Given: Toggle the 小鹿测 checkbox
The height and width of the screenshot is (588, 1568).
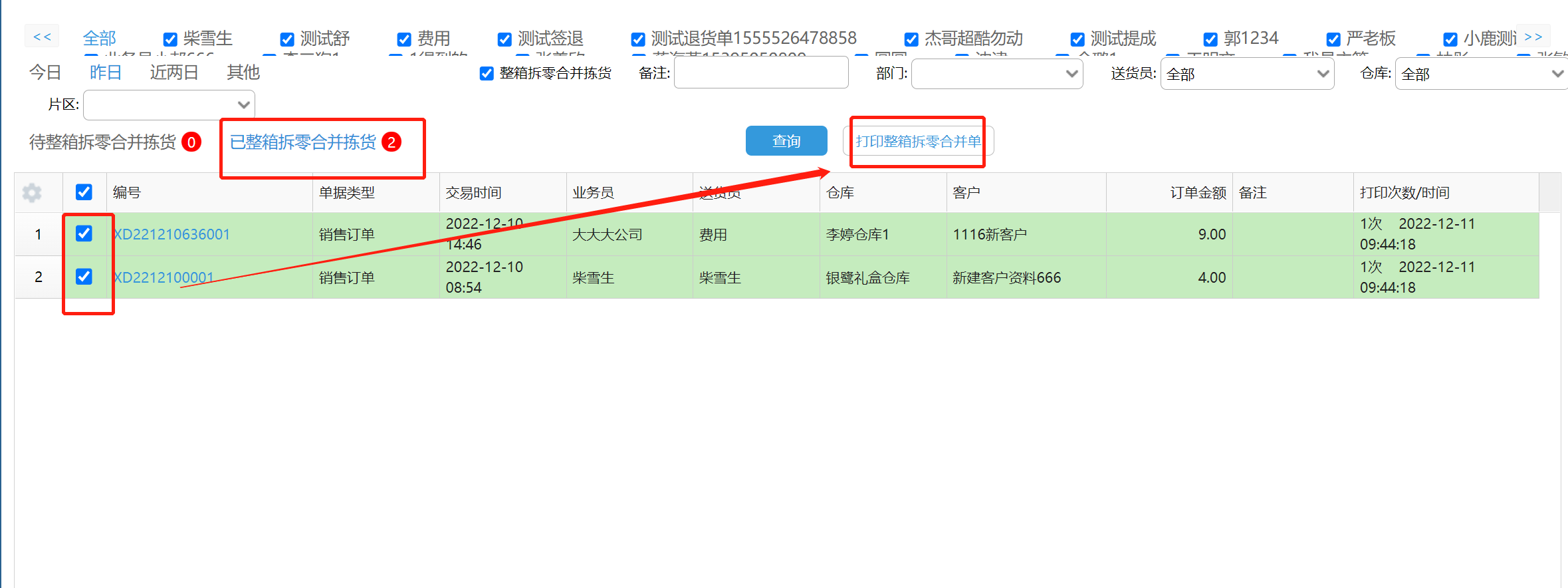Looking at the screenshot, I should tap(1450, 39).
